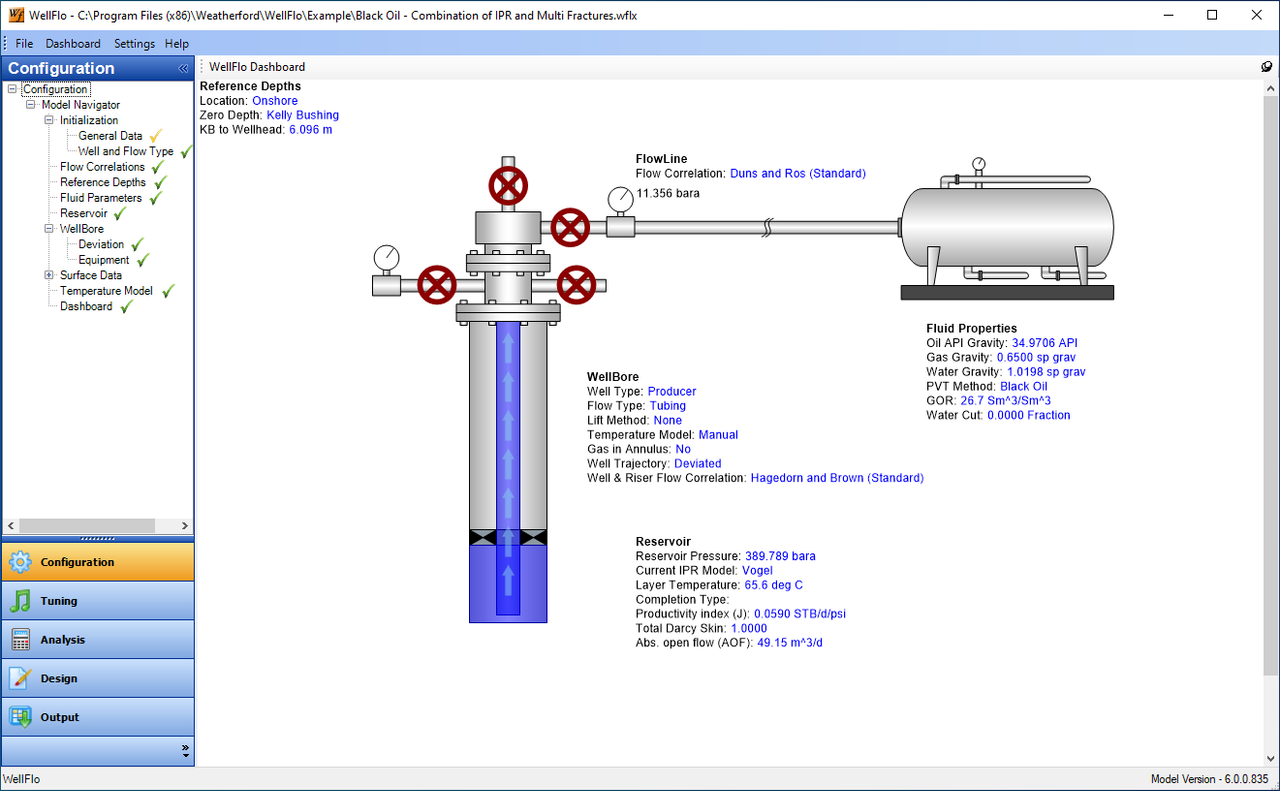Select Fluid Parameters tree item
Screen dimensions: 1280x791
(x=101, y=198)
